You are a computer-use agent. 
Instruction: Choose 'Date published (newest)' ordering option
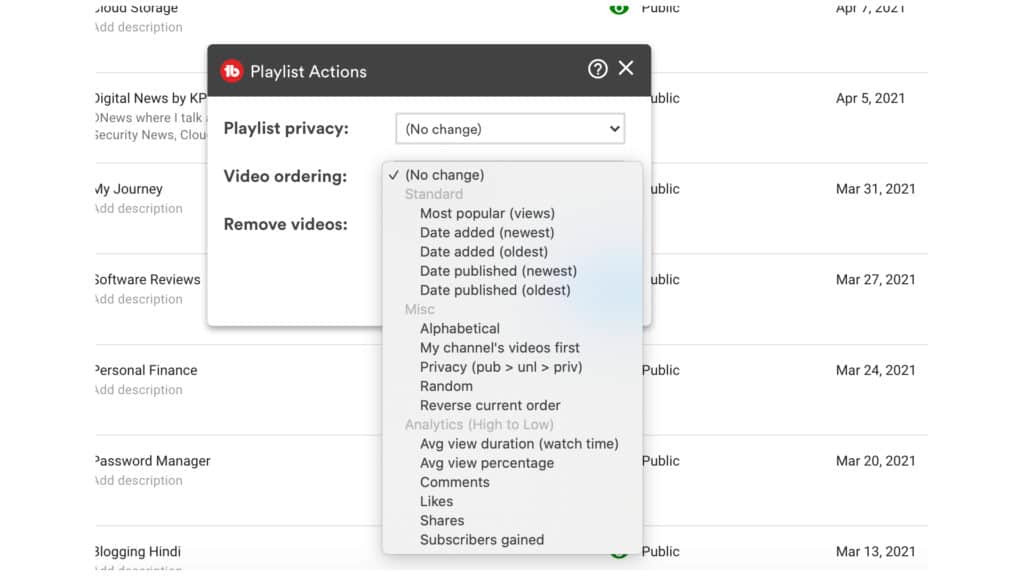[x=498, y=271]
